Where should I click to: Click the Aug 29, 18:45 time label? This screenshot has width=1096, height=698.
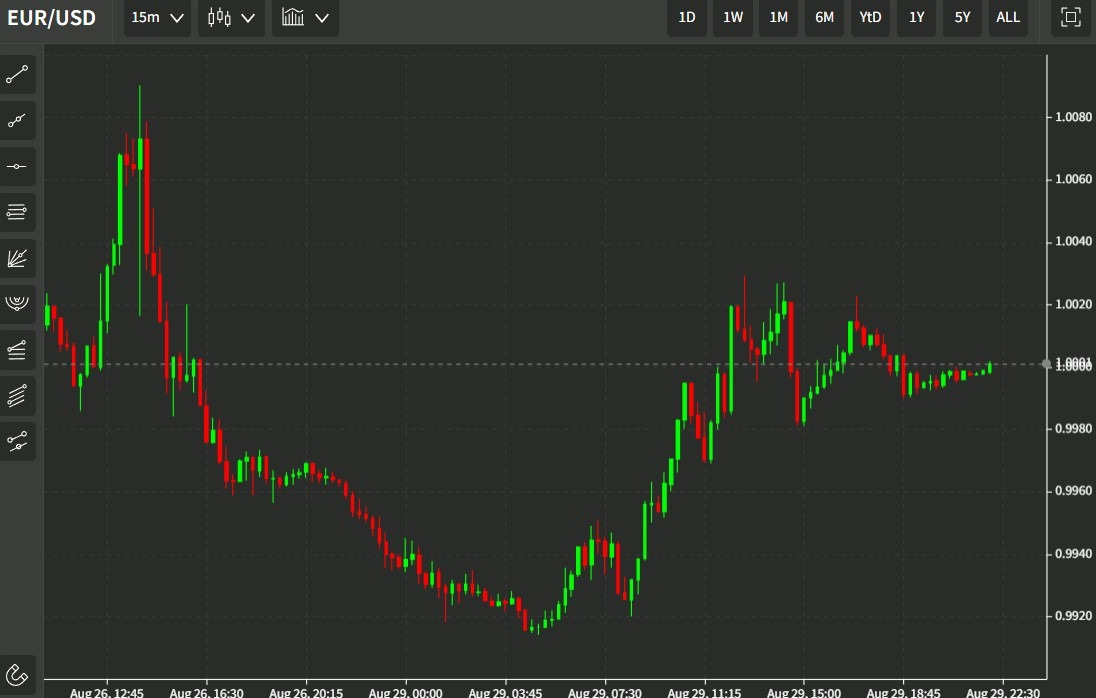[x=903, y=692]
